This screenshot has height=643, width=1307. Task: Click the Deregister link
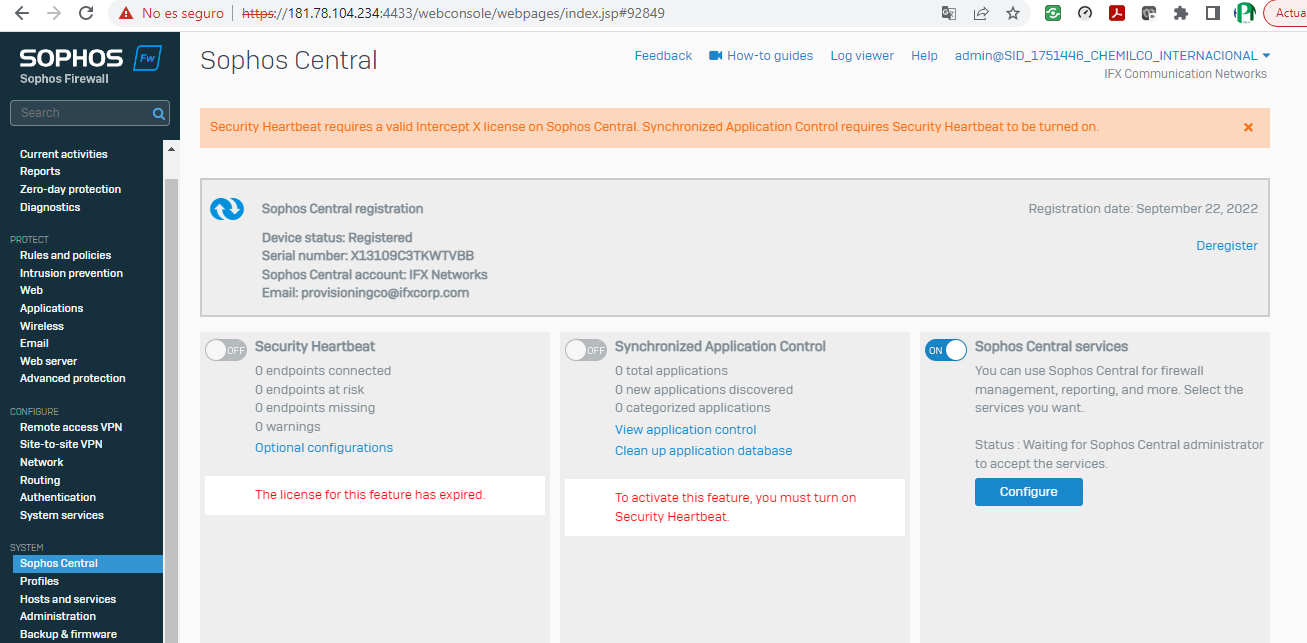click(x=1227, y=246)
